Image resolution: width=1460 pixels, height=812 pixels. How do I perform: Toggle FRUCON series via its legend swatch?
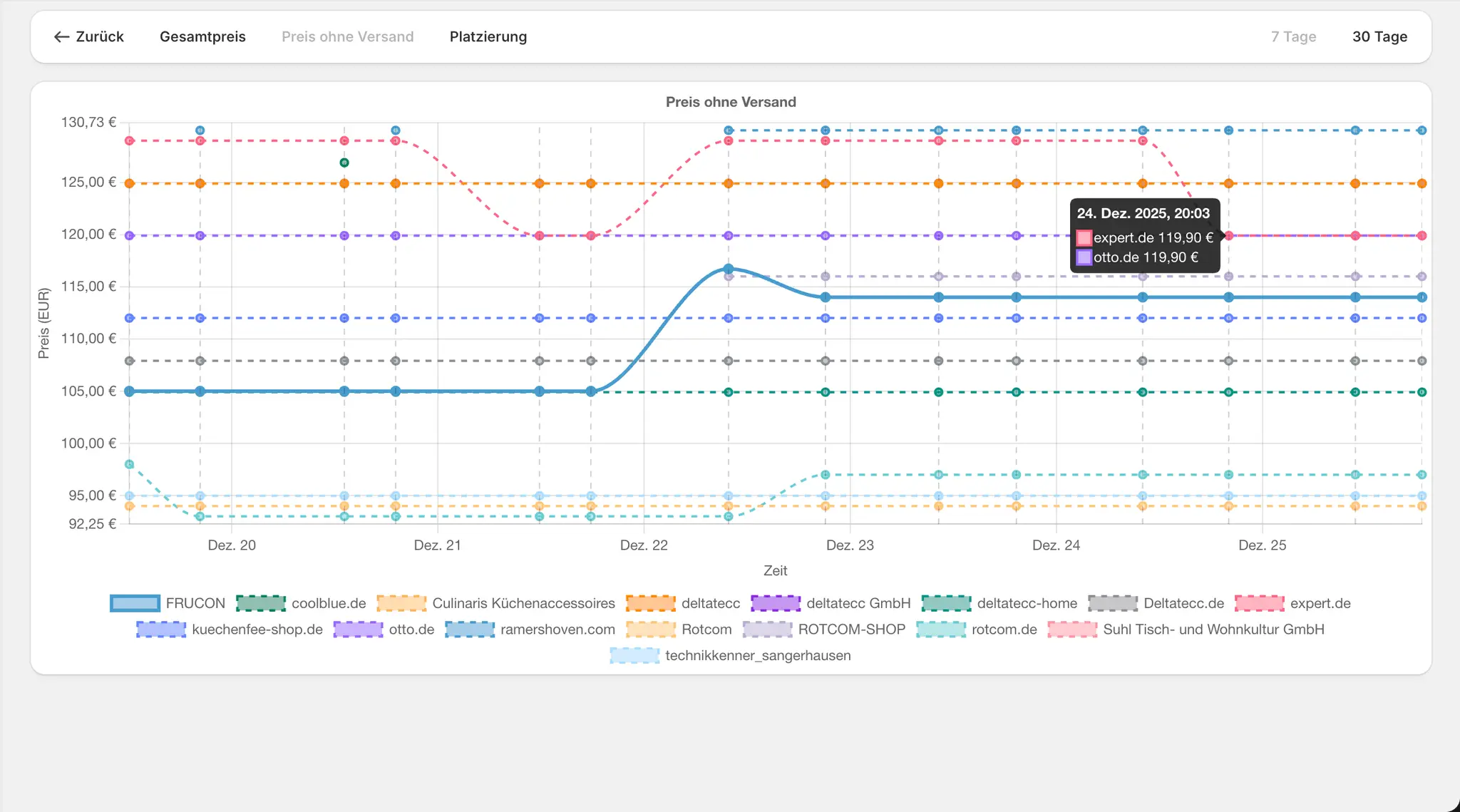(135, 603)
